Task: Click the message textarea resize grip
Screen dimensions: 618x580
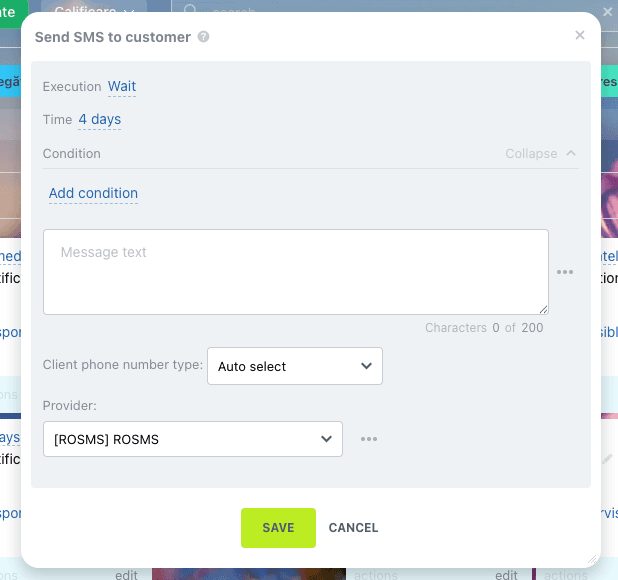Action: tap(543, 309)
